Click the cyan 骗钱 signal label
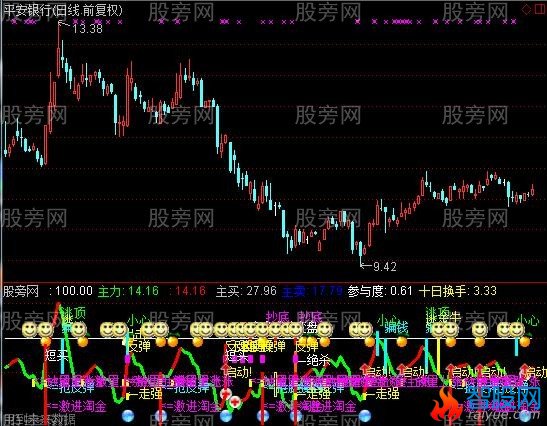 point(396,328)
